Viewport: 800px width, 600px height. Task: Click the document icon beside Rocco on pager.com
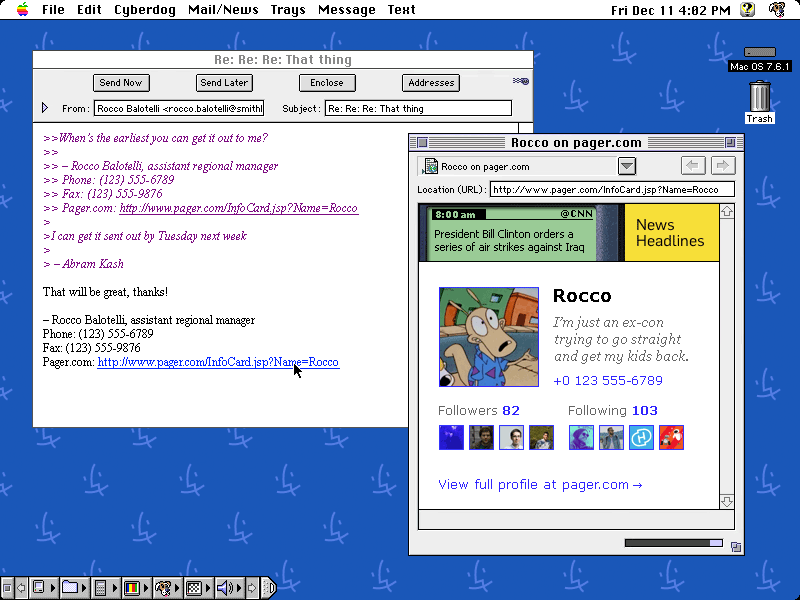tap(430, 166)
